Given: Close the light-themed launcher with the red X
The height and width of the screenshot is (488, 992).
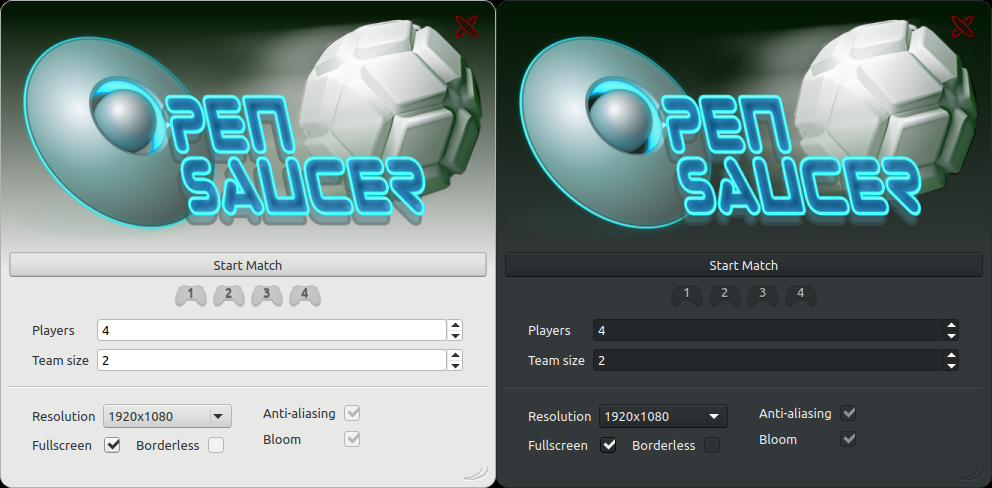Looking at the screenshot, I should point(467,27).
